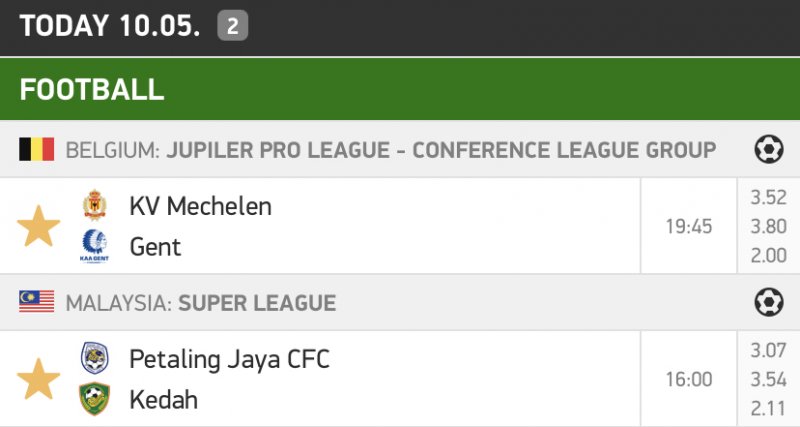Click soccer ball icon in Malaysia league row
The height and width of the screenshot is (427, 800).
768,302
